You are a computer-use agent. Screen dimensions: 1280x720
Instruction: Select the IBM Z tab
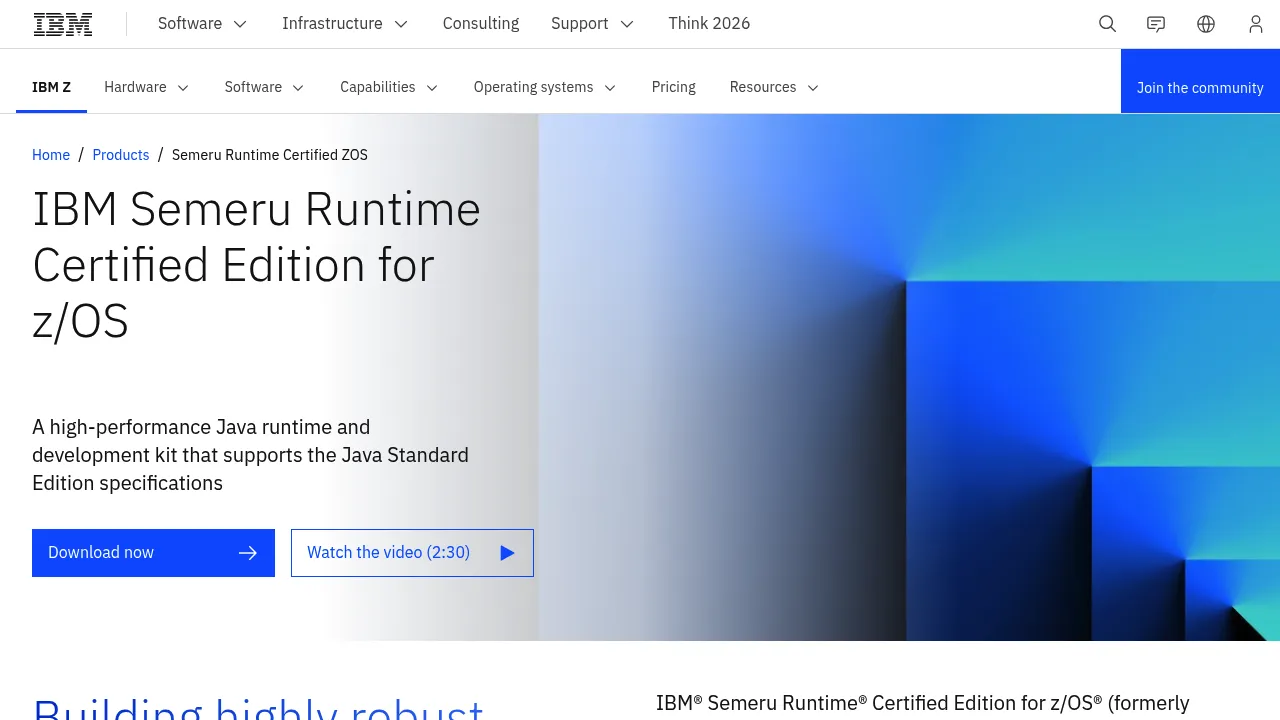pyautogui.click(x=51, y=87)
